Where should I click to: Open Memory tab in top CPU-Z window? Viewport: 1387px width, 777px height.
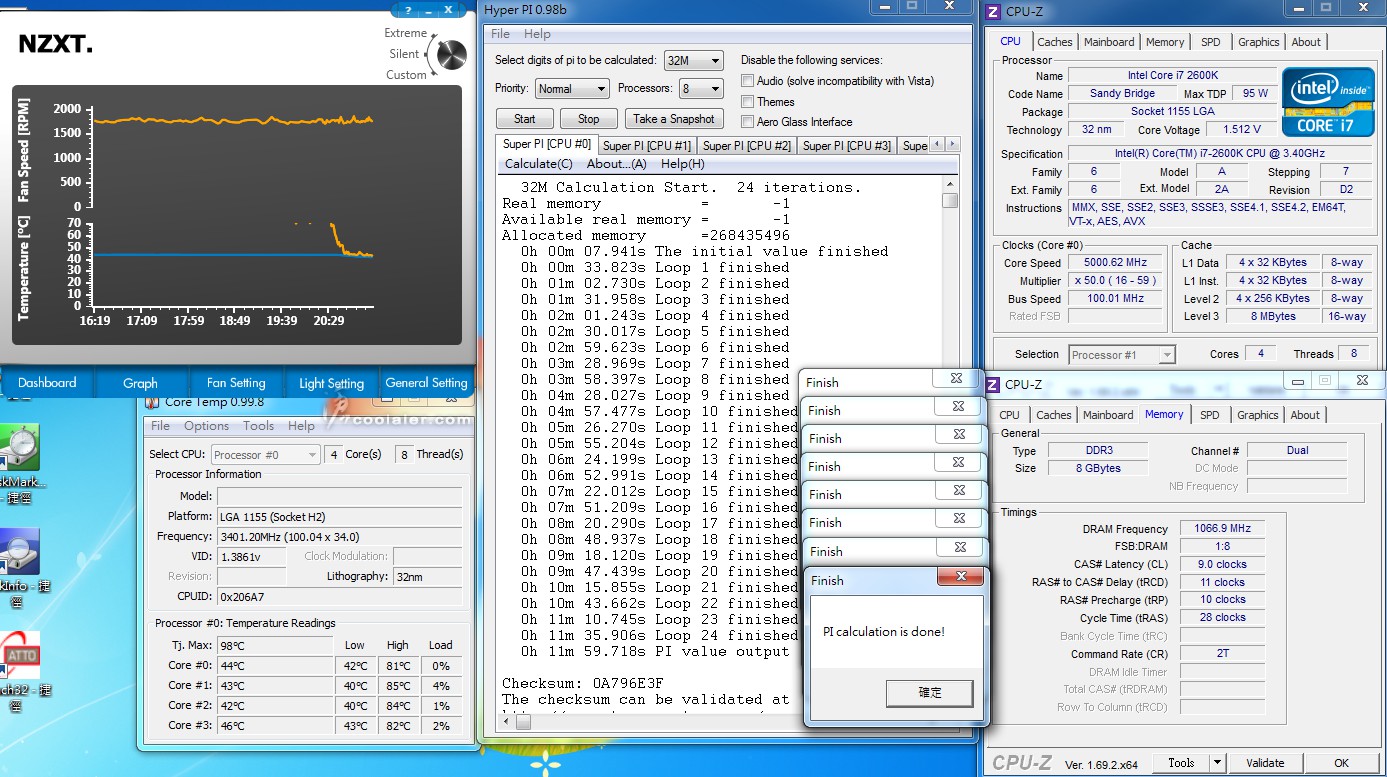(1165, 42)
